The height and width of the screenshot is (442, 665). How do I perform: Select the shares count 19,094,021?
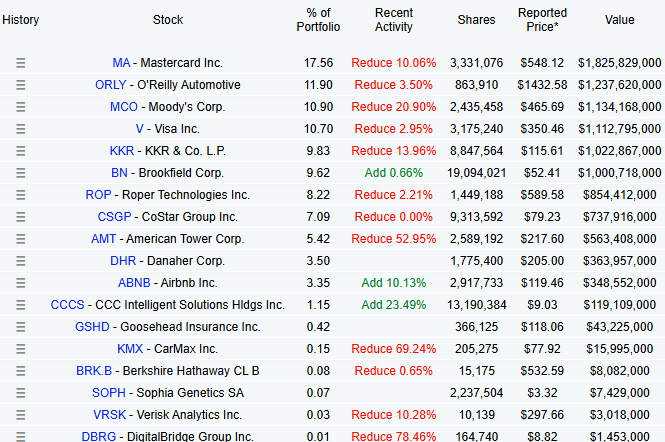coord(477,173)
